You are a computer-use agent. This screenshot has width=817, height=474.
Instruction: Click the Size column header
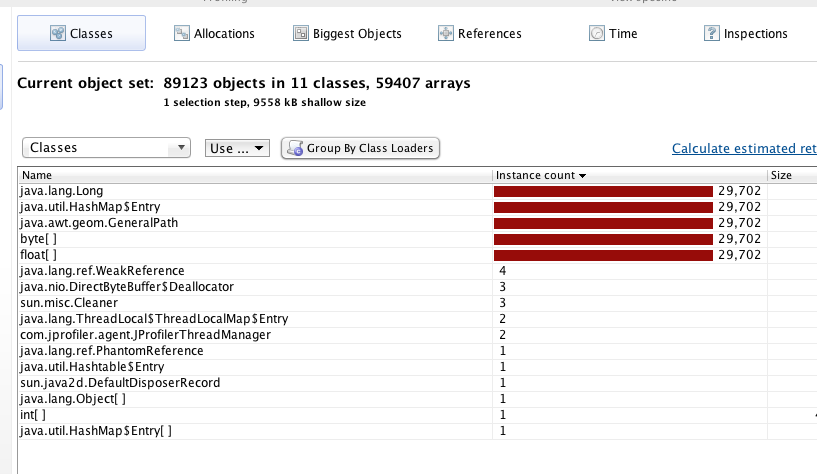click(x=781, y=175)
